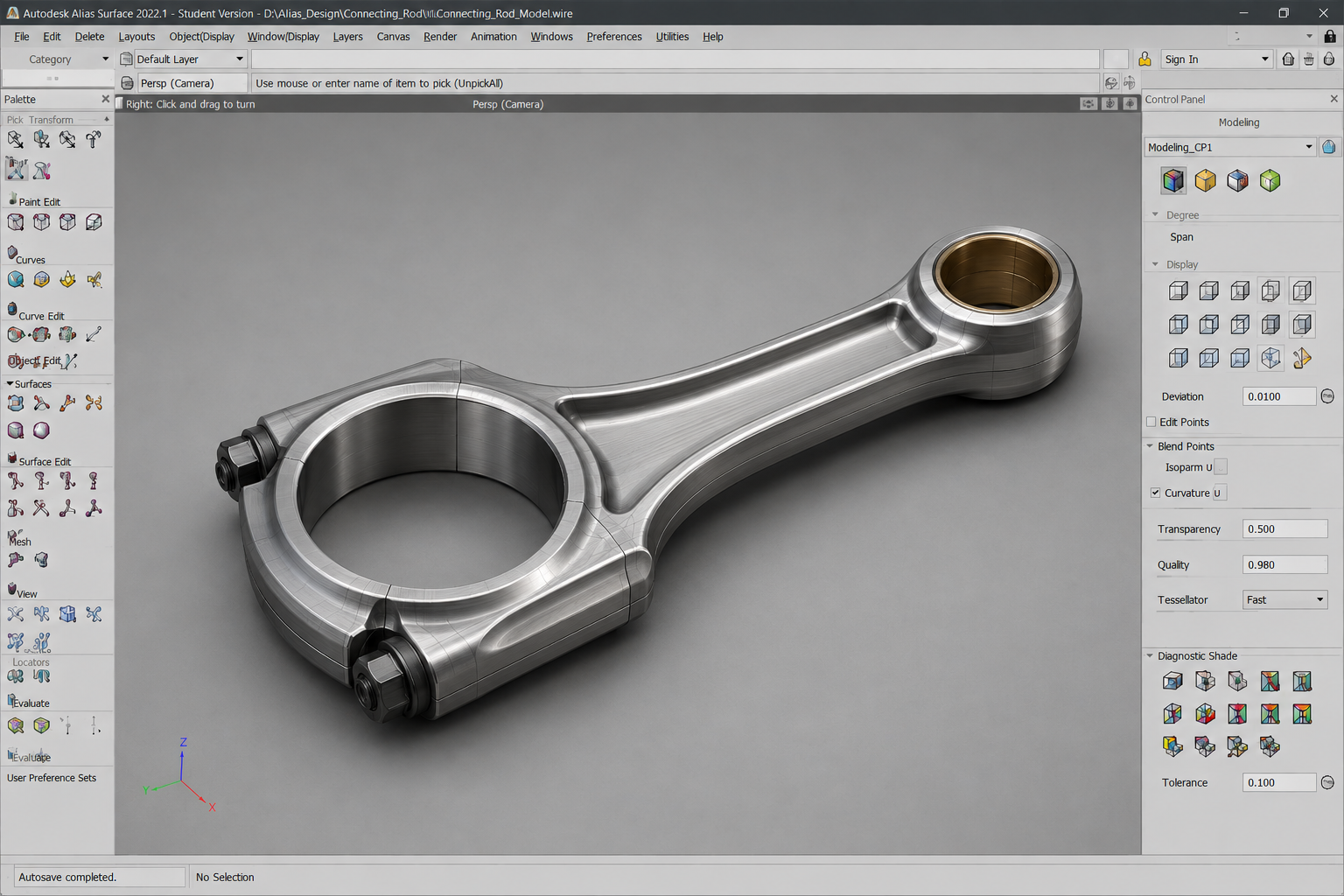Screen dimensions: 1344x896
Task: Collapse the Display section
Action: pos(1155,264)
